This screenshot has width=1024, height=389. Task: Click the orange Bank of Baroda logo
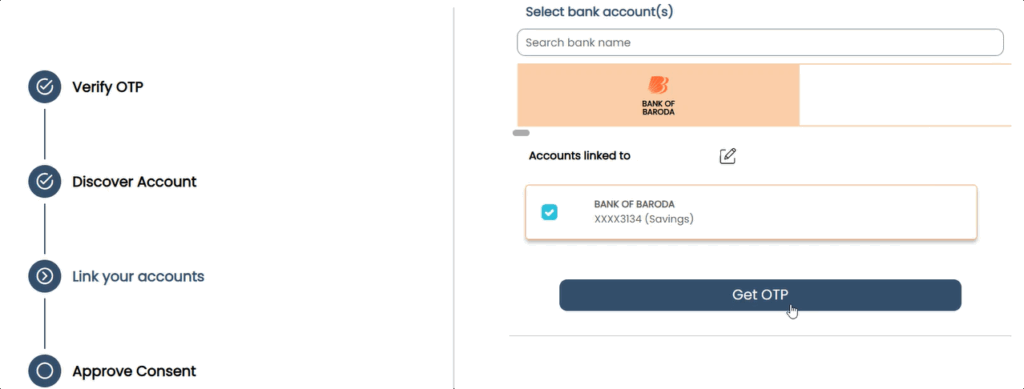658,85
